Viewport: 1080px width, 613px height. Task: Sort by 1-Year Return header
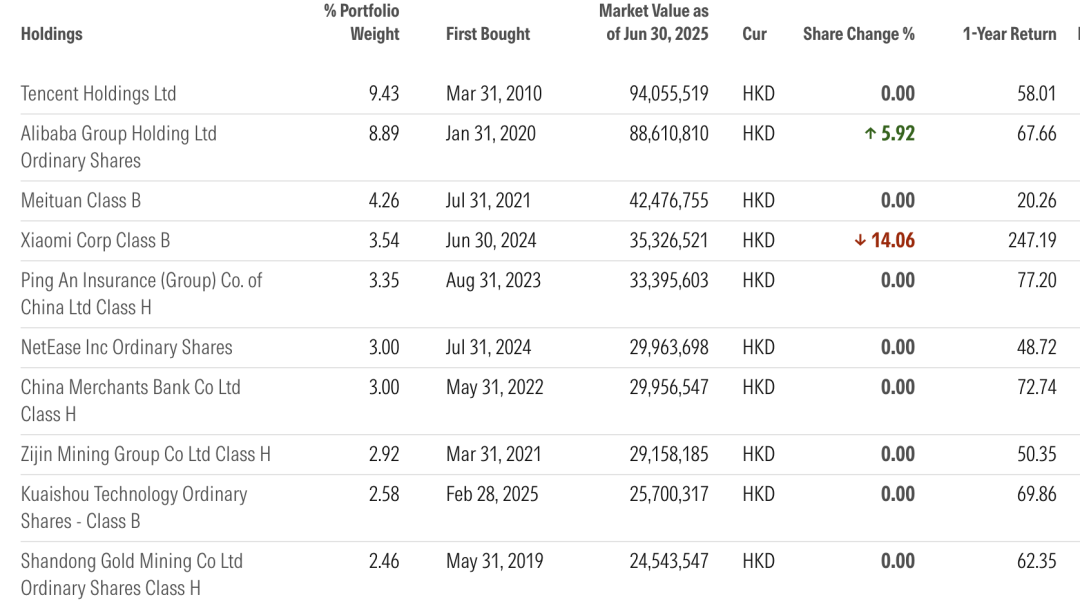1009,34
